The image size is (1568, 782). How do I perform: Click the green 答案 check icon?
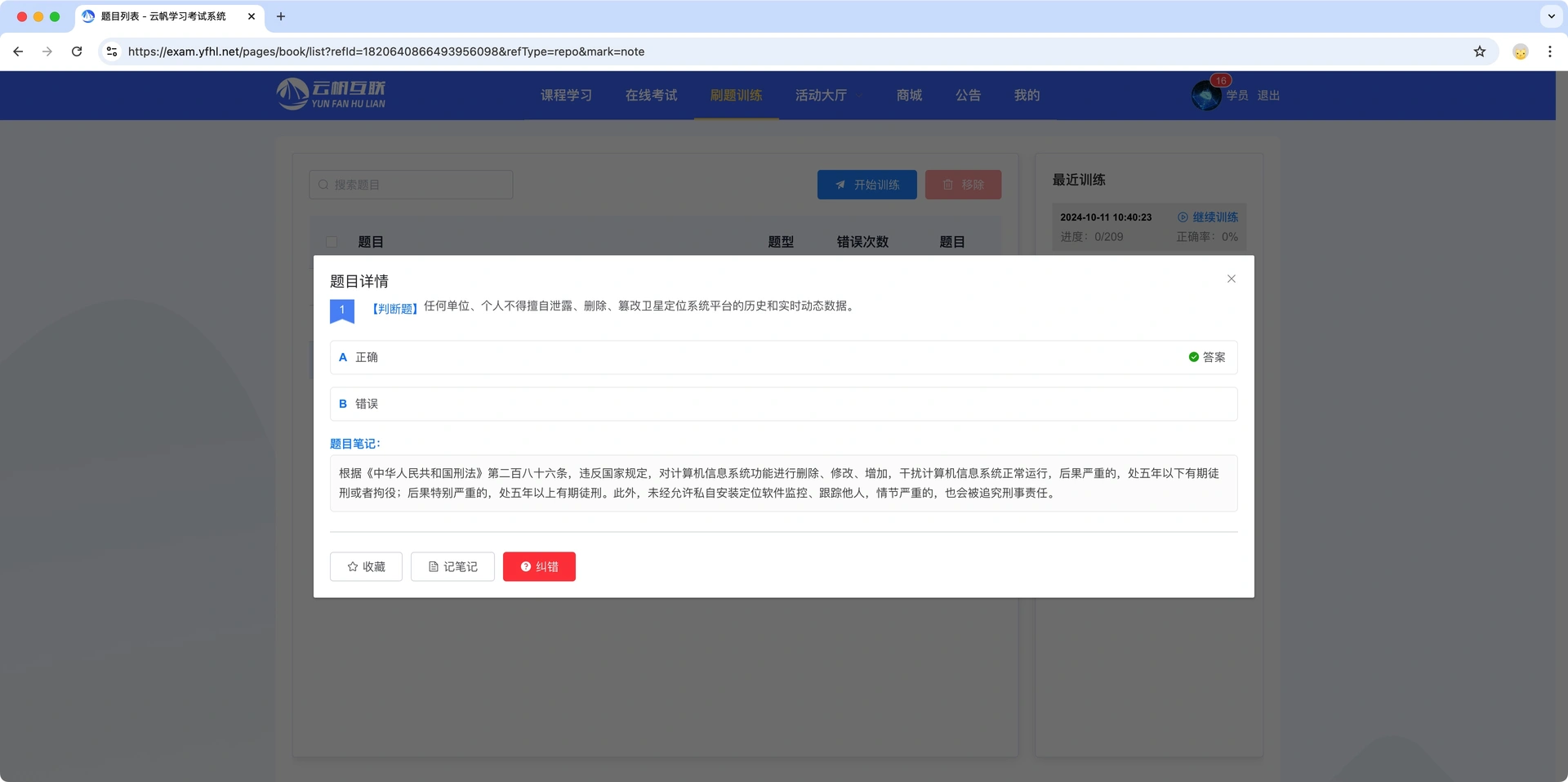coord(1193,357)
